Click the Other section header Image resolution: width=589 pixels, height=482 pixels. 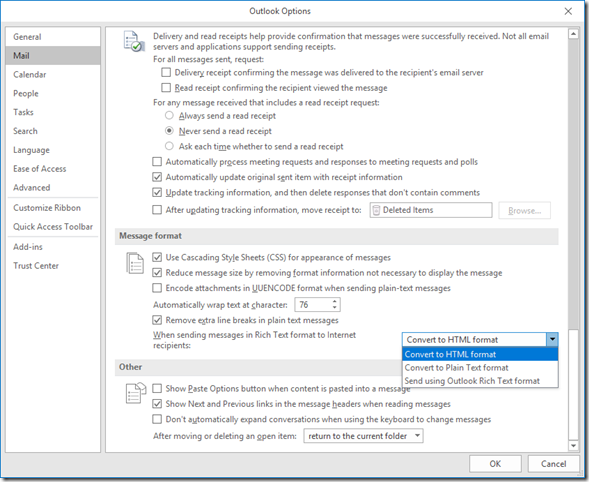pyautogui.click(x=258, y=367)
